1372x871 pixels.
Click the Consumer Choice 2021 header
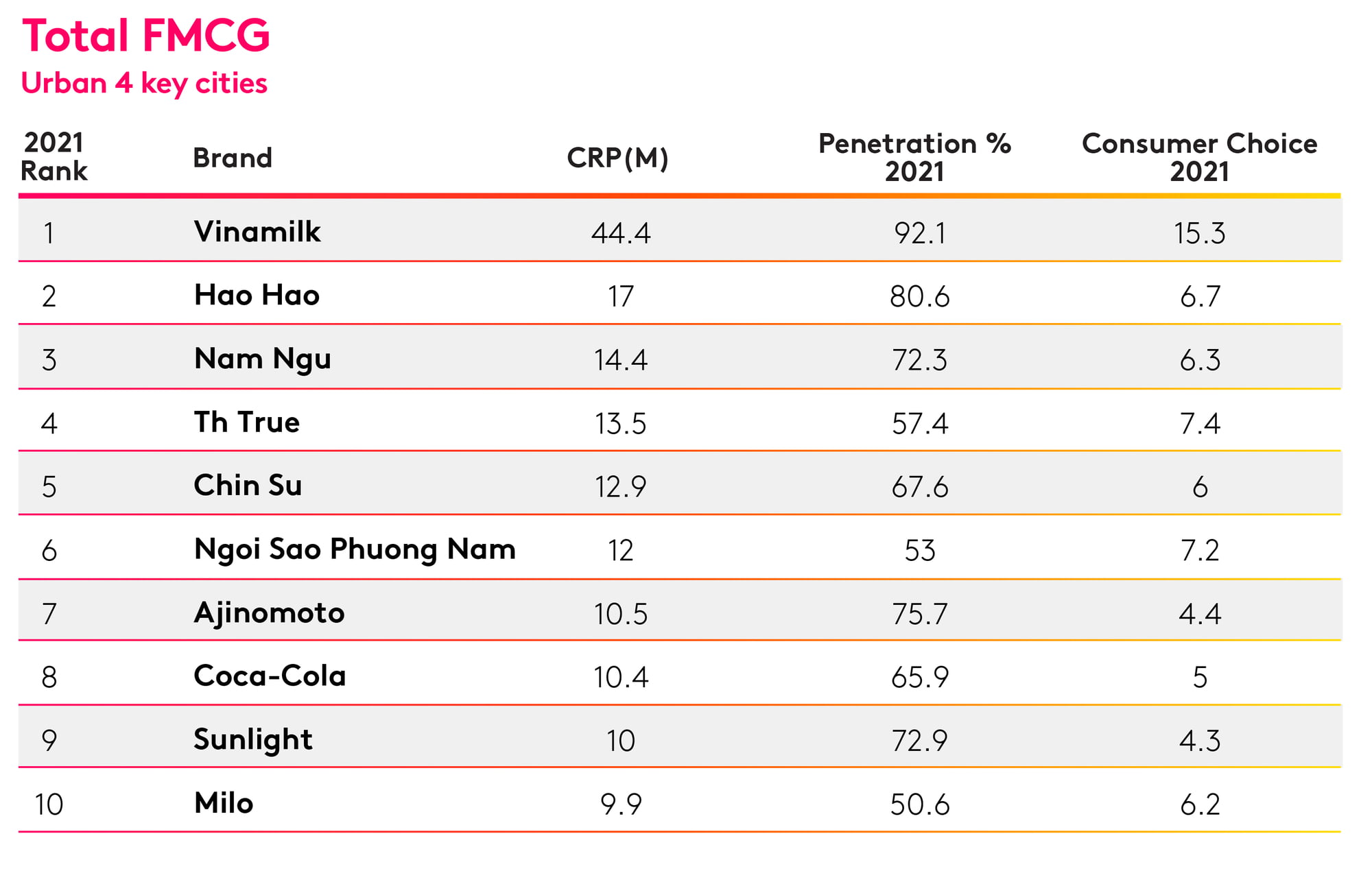coord(1199,157)
